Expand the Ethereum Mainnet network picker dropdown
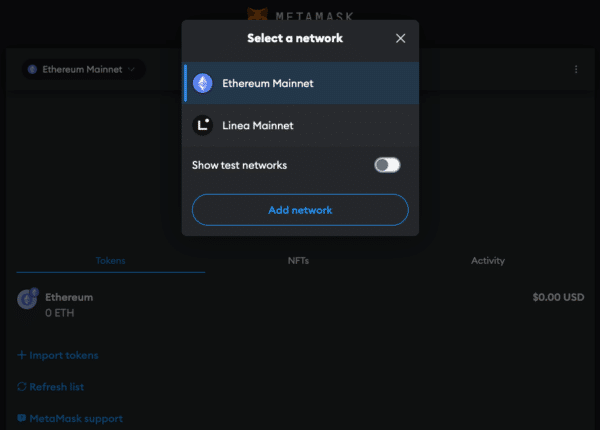The height and width of the screenshot is (430, 600). click(x=83, y=69)
